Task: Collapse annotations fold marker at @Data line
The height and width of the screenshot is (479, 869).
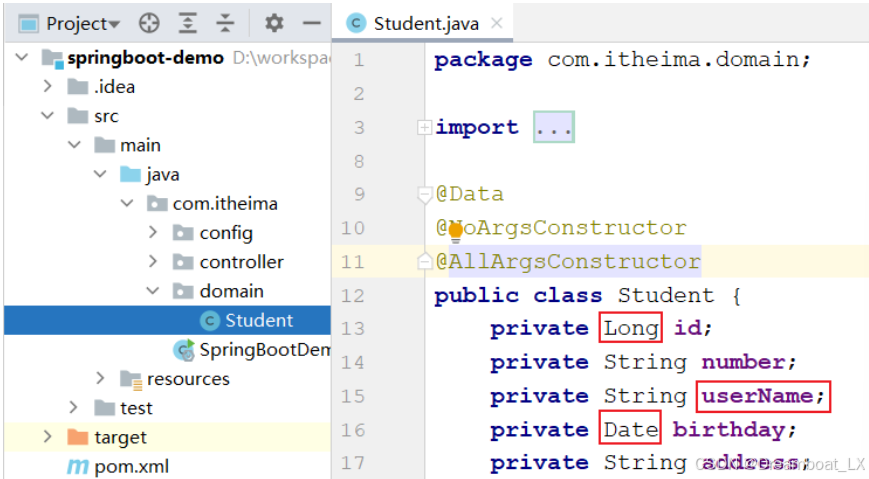Action: pyautogui.click(x=424, y=195)
